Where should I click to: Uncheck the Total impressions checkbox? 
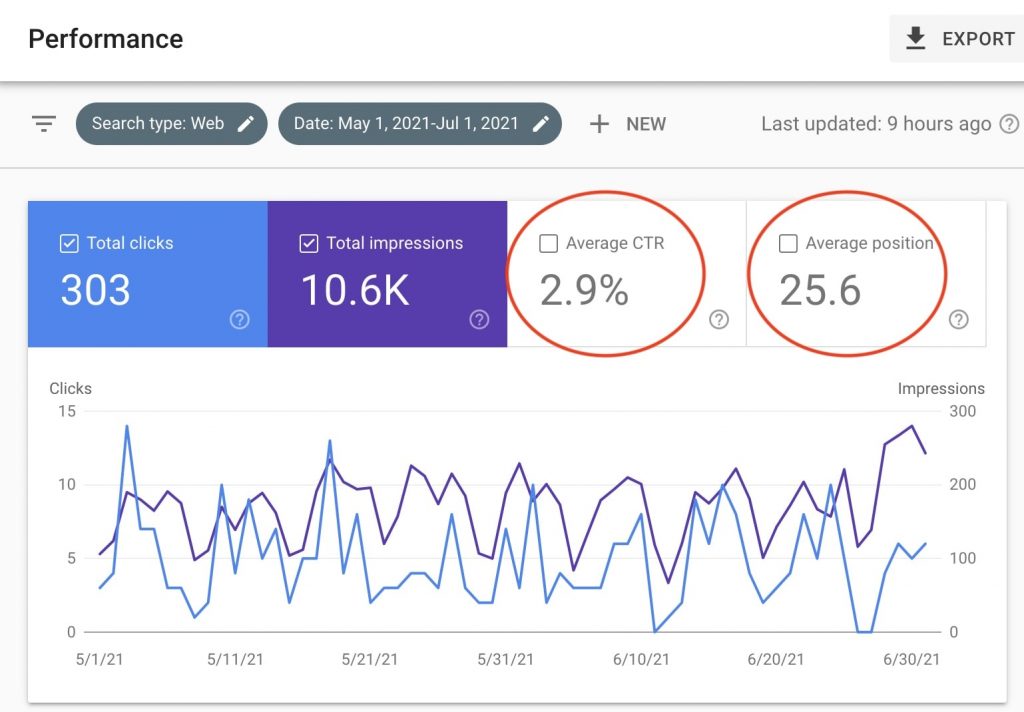click(x=309, y=244)
